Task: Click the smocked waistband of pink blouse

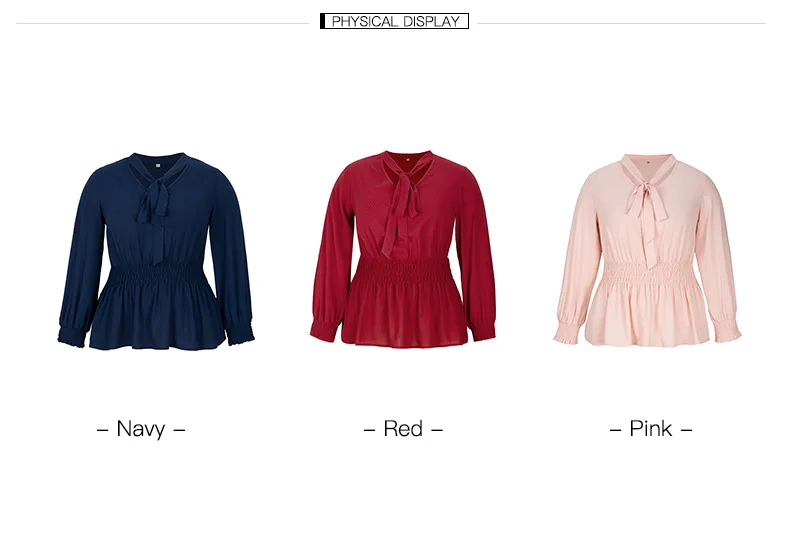Action: pos(646,275)
